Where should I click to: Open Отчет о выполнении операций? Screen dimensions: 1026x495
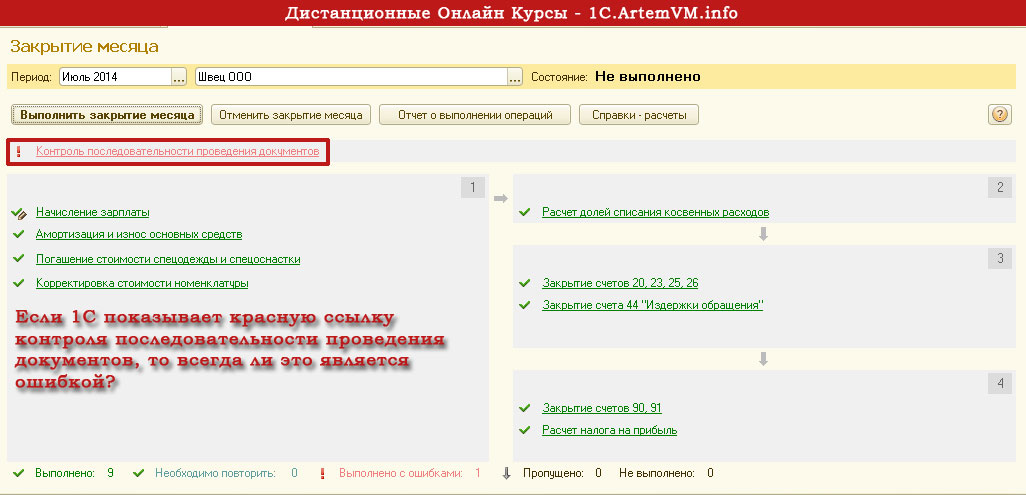click(x=475, y=115)
